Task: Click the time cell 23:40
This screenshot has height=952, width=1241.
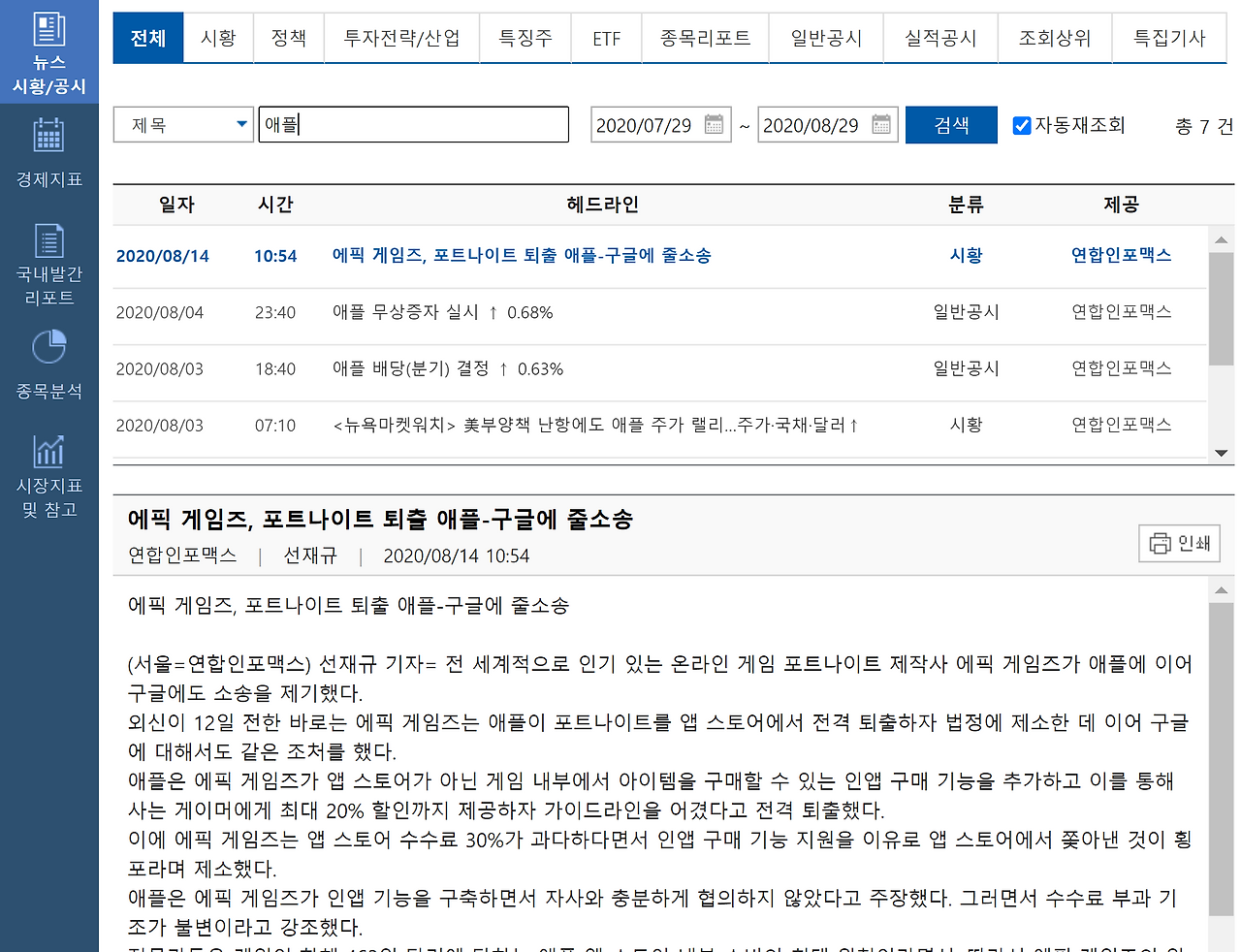Action: click(x=275, y=312)
